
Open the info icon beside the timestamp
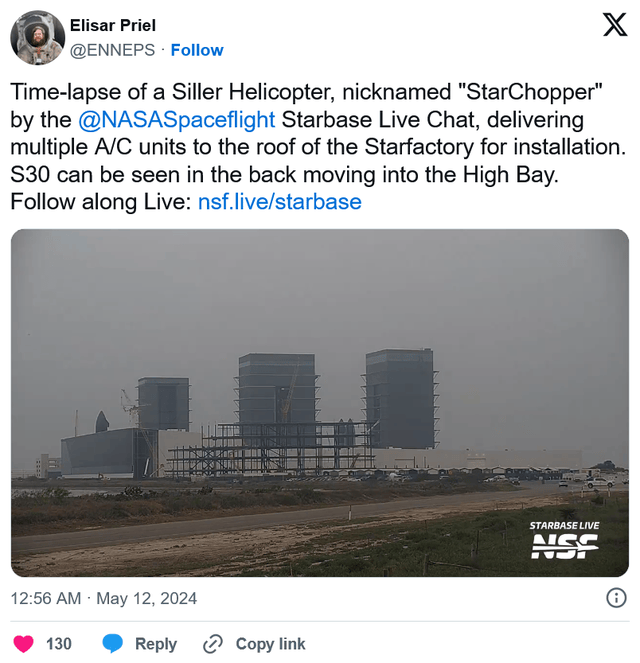coord(617,598)
